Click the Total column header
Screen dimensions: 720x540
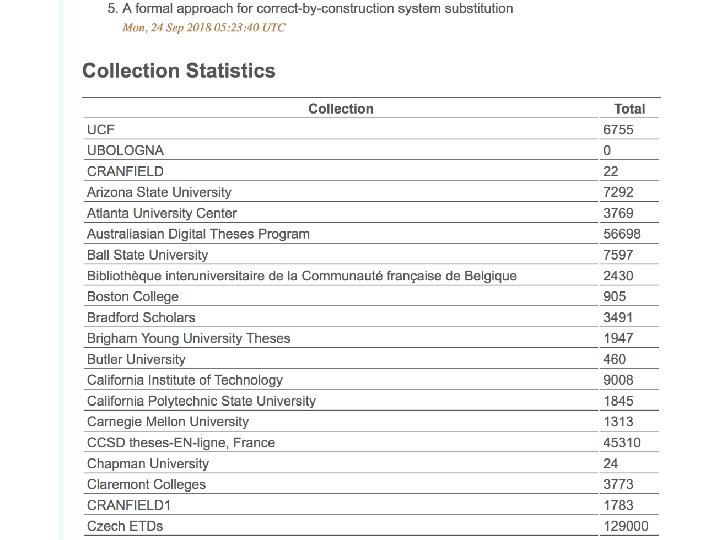coord(630,109)
